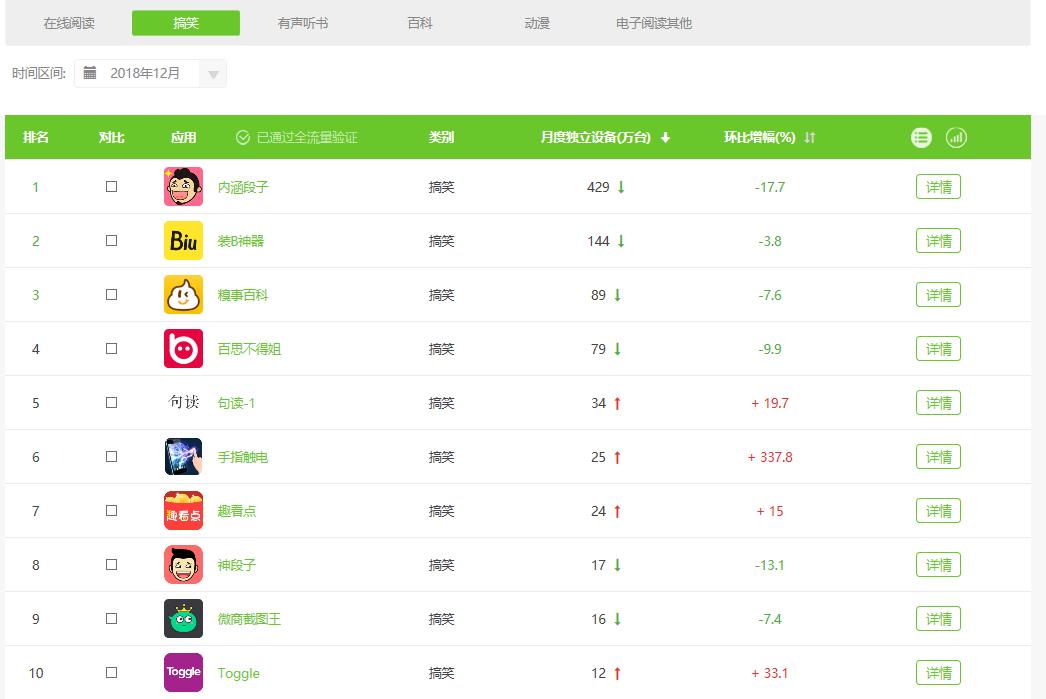Screen dimensions: 1046x699
Task: Open the 句读-1 app link
Action: coord(236,404)
